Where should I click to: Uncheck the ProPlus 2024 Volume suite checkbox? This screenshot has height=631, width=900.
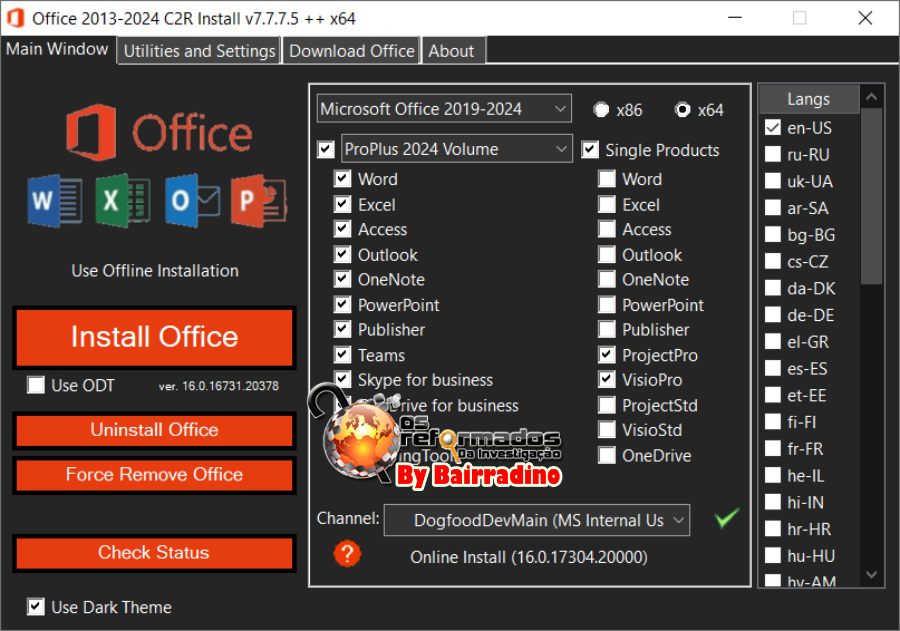pos(326,150)
